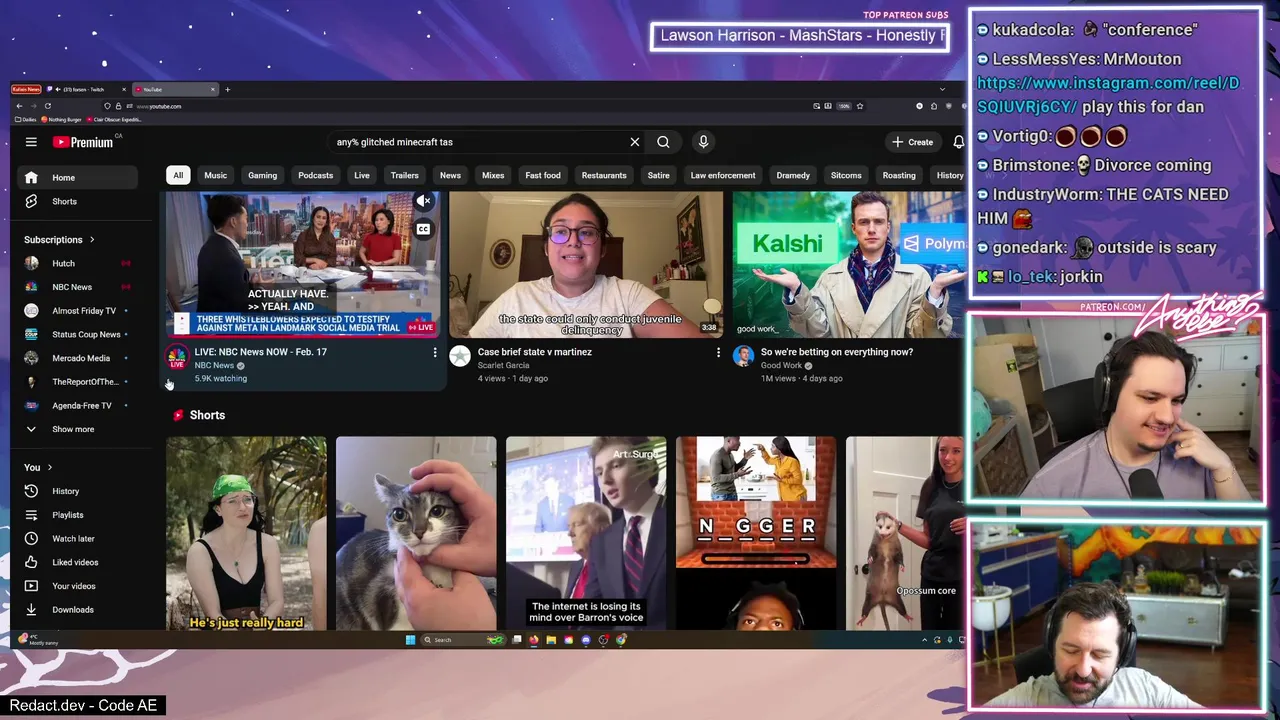Open Hutch subscription channel
Image resolution: width=1280 pixels, height=720 pixels.
pyautogui.click(x=78, y=264)
